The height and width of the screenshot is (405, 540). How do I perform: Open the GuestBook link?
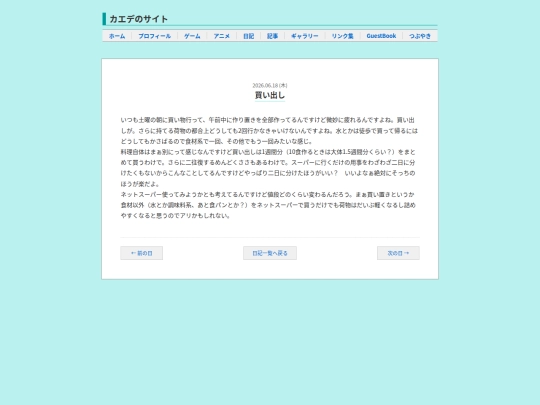tap(381, 36)
